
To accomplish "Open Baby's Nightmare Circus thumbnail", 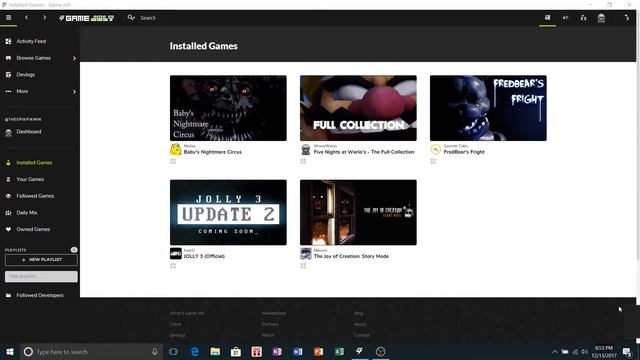I will coord(228,108).
